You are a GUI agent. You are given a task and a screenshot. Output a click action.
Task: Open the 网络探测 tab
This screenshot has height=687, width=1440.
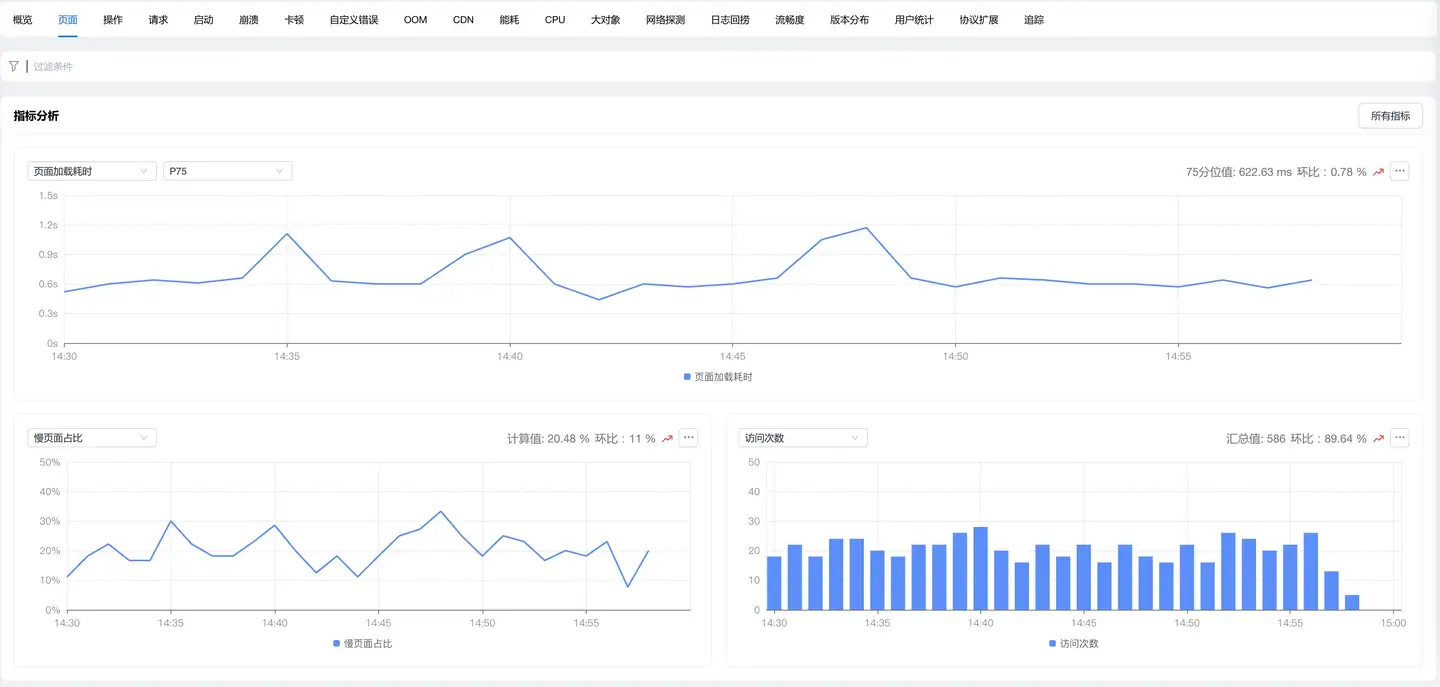[x=665, y=19]
